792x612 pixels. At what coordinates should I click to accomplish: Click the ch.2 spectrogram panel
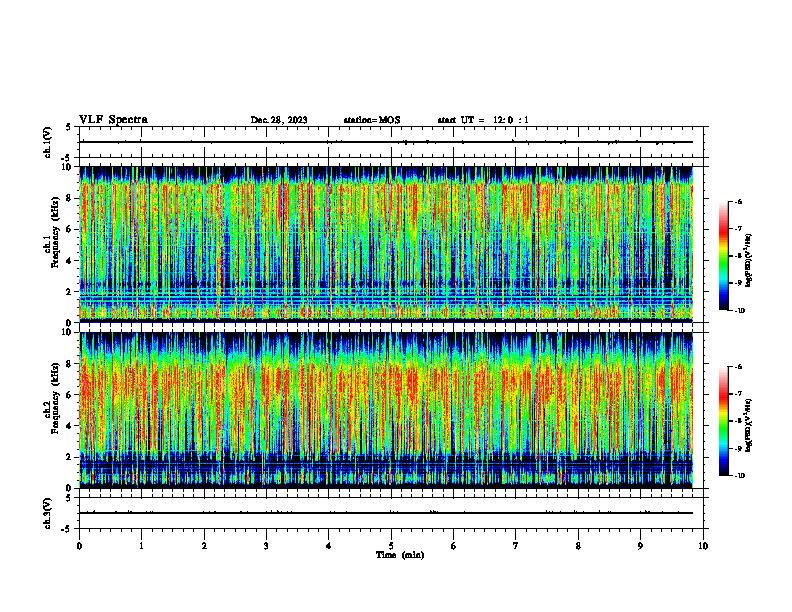(386, 410)
